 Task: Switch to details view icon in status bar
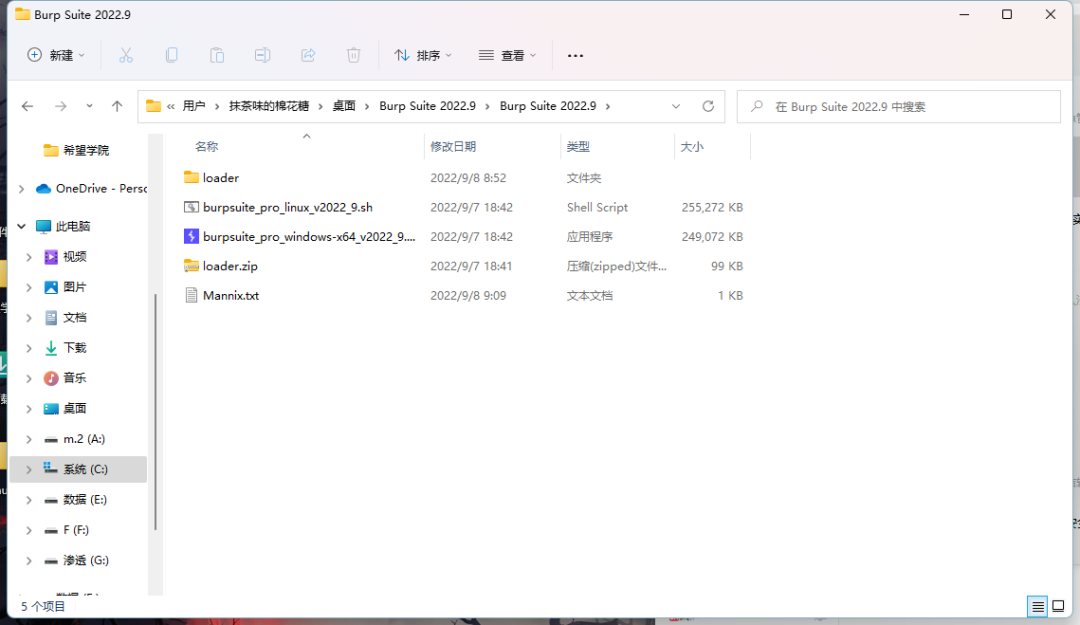1037,606
